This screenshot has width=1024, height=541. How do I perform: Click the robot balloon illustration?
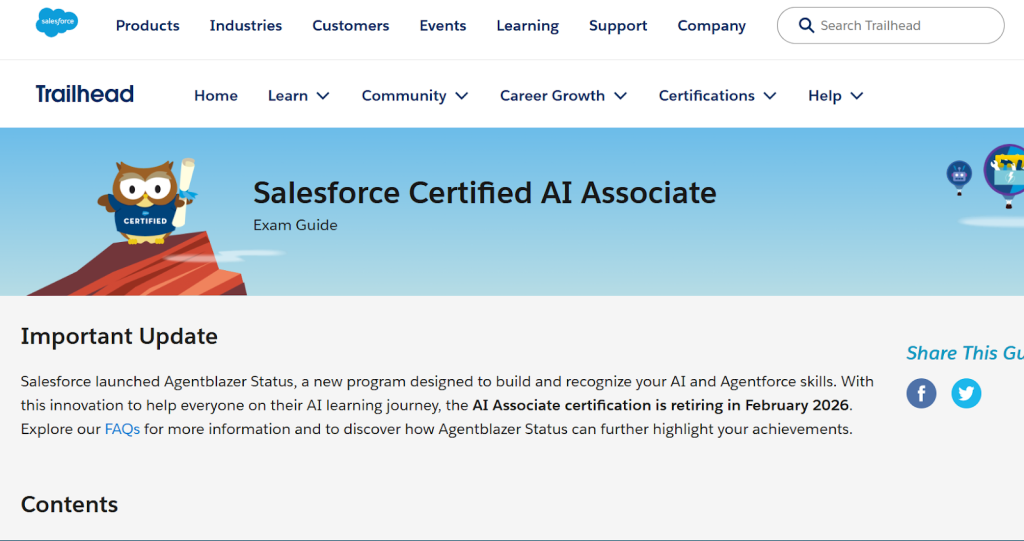pyautogui.click(x=959, y=178)
